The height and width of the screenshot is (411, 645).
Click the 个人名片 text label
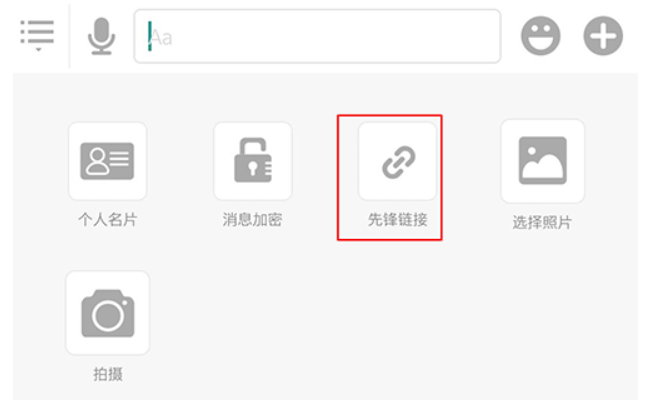tap(107, 220)
